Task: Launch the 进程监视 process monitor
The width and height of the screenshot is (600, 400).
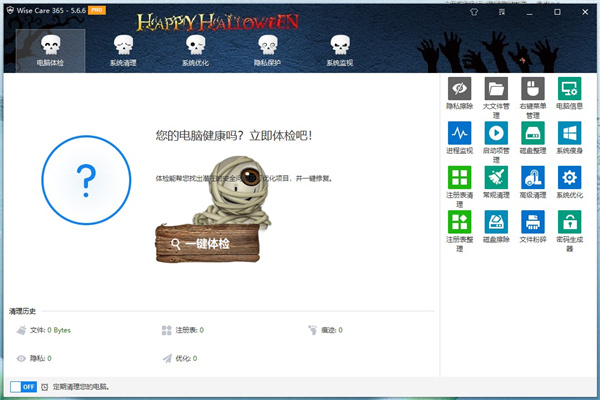Action: coord(460,133)
